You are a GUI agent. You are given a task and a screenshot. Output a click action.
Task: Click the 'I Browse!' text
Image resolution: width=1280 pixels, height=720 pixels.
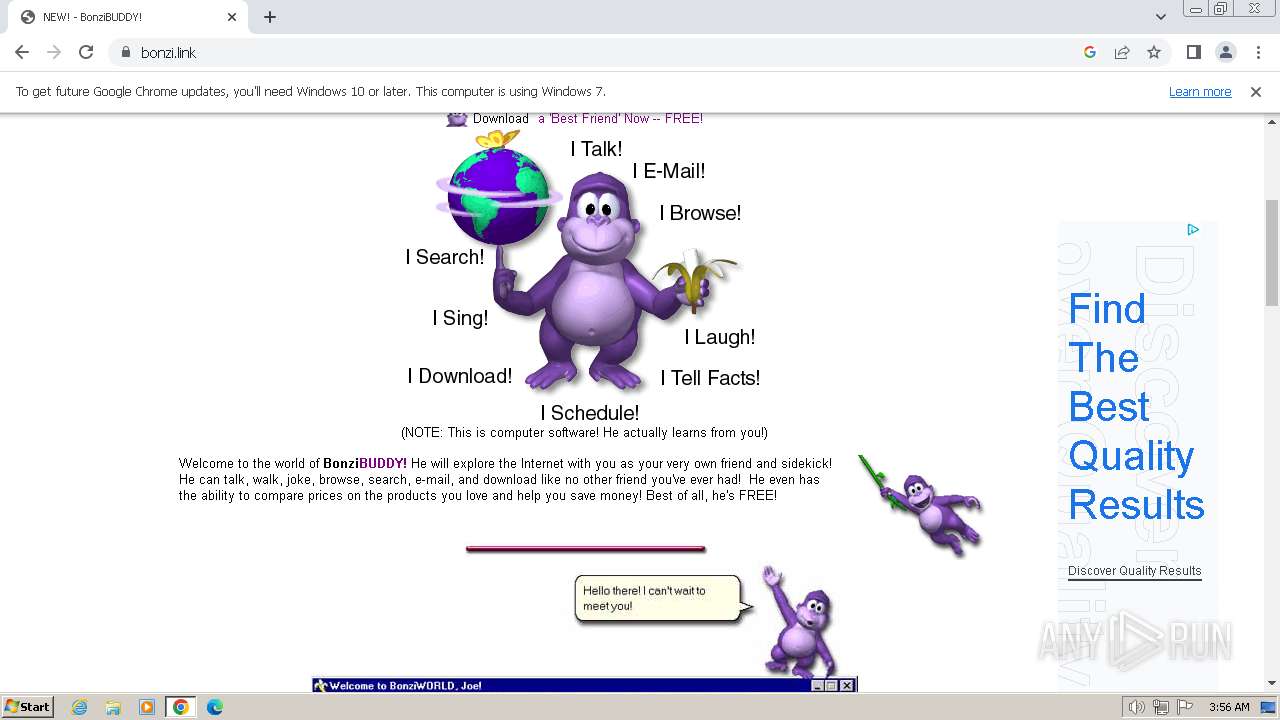pyautogui.click(x=700, y=213)
